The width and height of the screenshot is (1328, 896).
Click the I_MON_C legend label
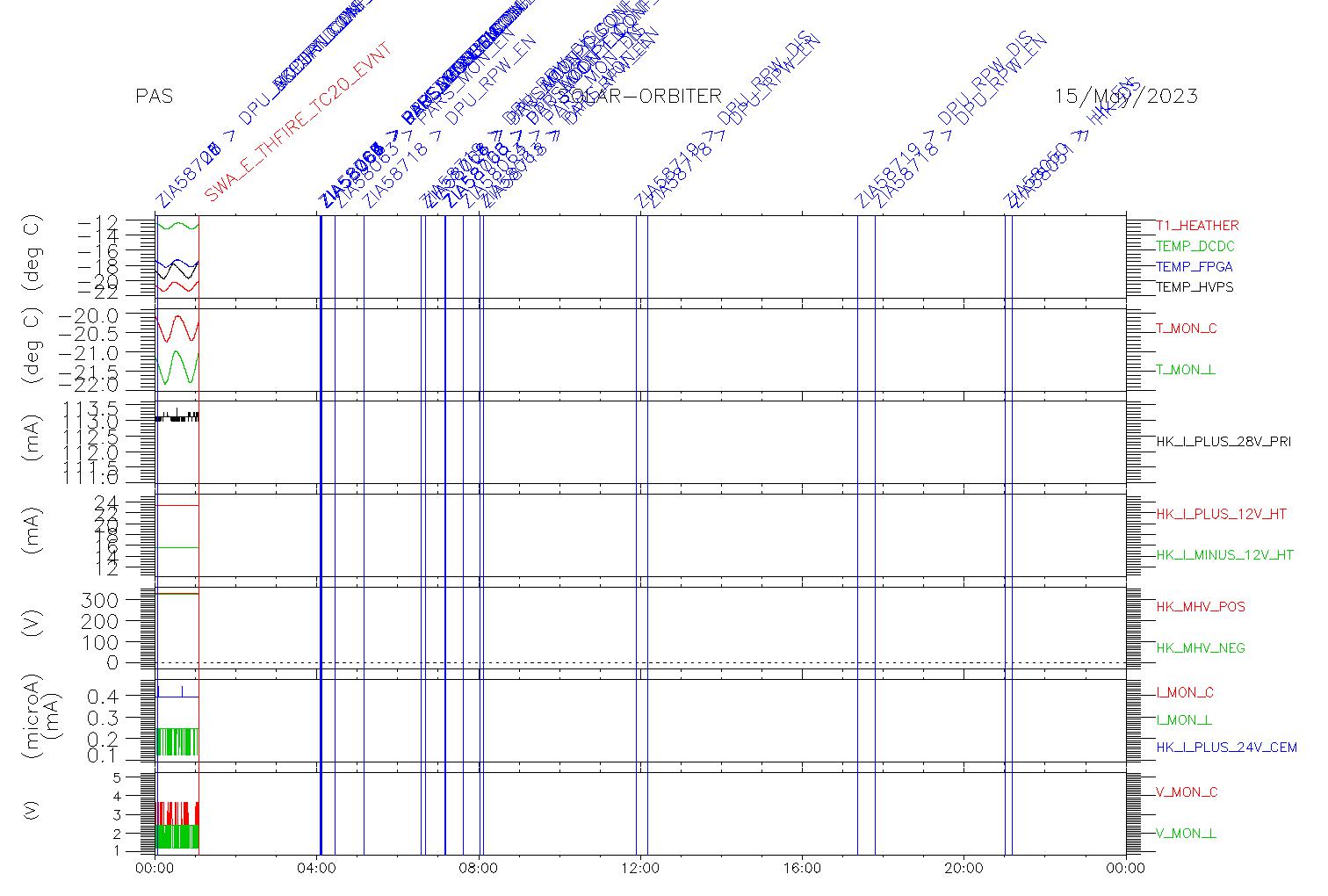1185,693
